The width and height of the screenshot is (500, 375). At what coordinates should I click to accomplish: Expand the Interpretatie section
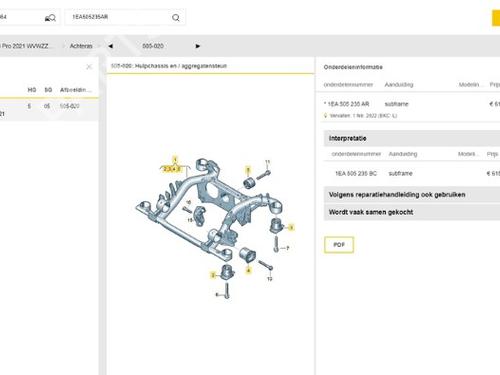[412, 138]
